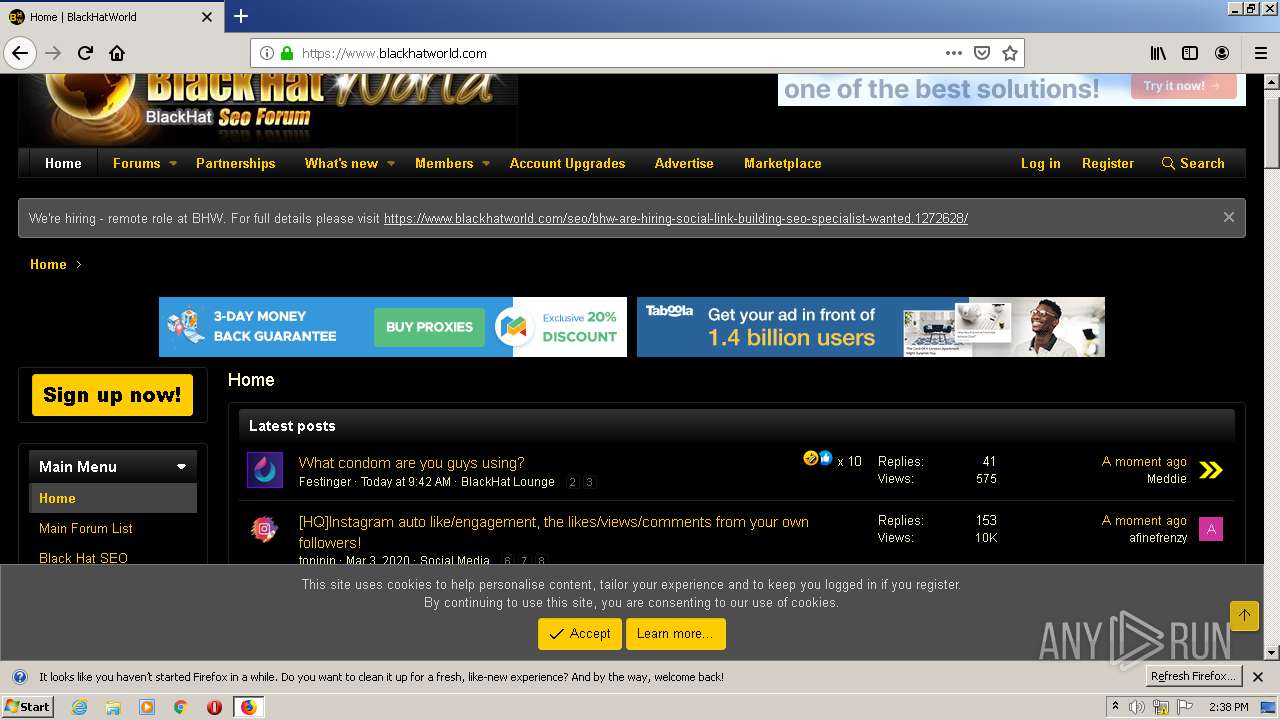Open Festinger's avatar on condom thread

pos(265,470)
